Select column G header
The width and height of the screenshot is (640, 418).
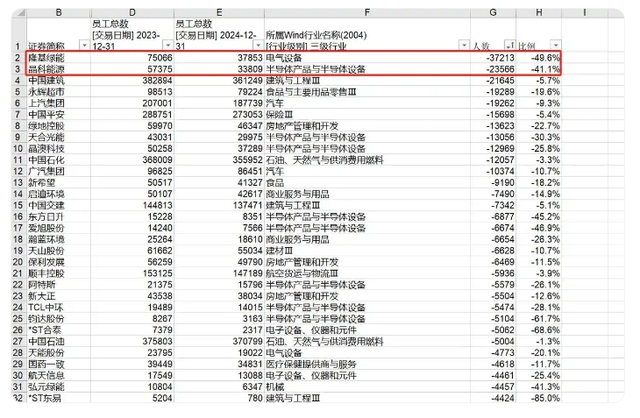(493, 13)
